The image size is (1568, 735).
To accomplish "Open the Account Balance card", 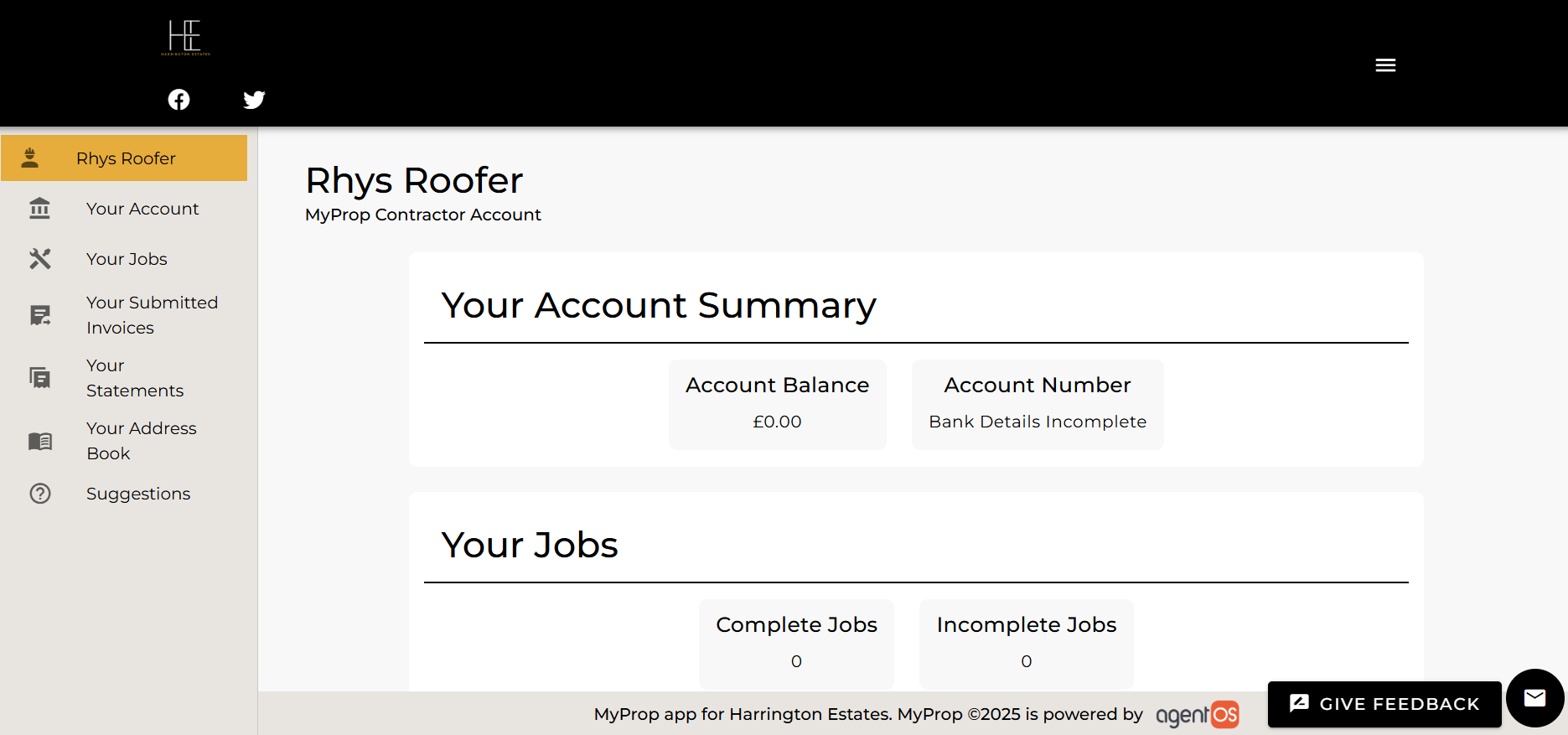I will (x=778, y=404).
